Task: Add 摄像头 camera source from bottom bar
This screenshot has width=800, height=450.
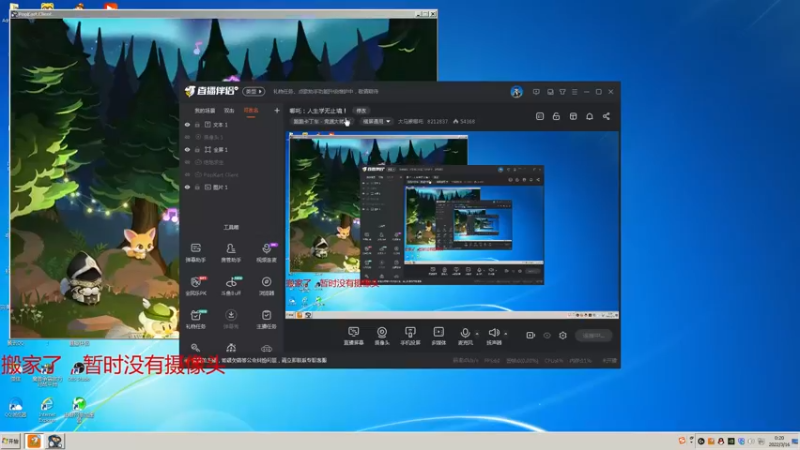Action: coord(382,336)
